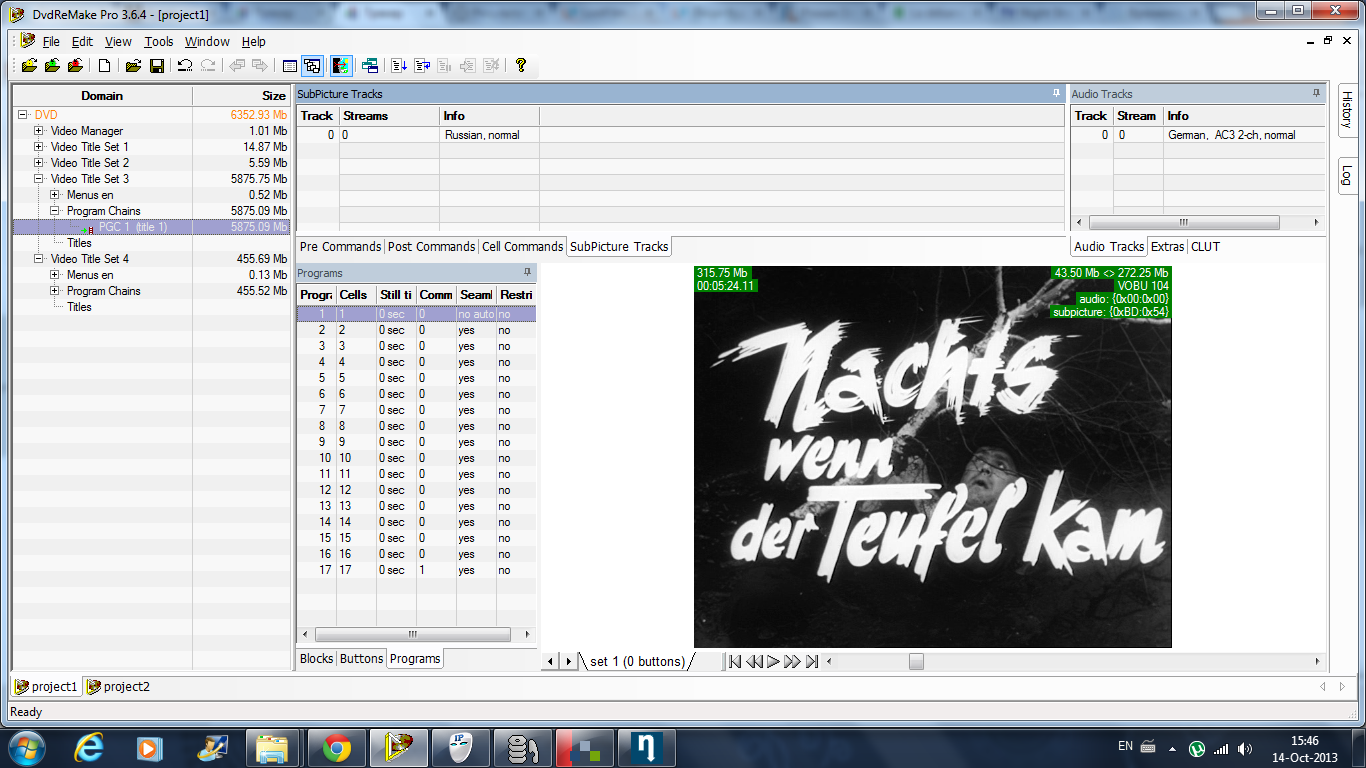
Task: Collapse Video Title Set 4
Action: 39,259
